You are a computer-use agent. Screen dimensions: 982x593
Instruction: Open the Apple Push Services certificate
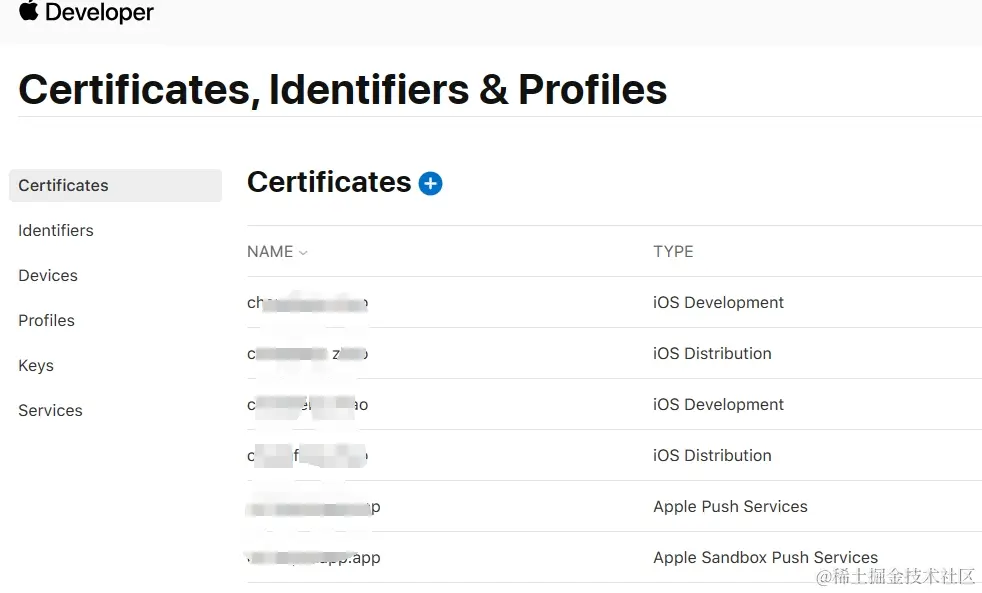(730, 506)
